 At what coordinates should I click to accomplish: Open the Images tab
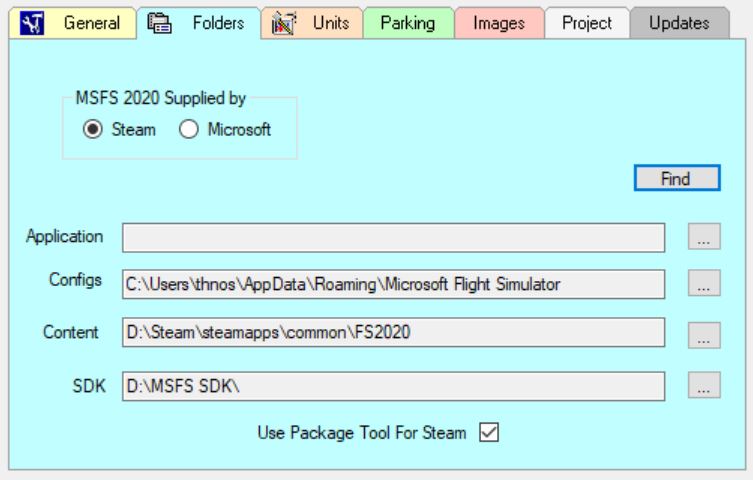(x=499, y=23)
